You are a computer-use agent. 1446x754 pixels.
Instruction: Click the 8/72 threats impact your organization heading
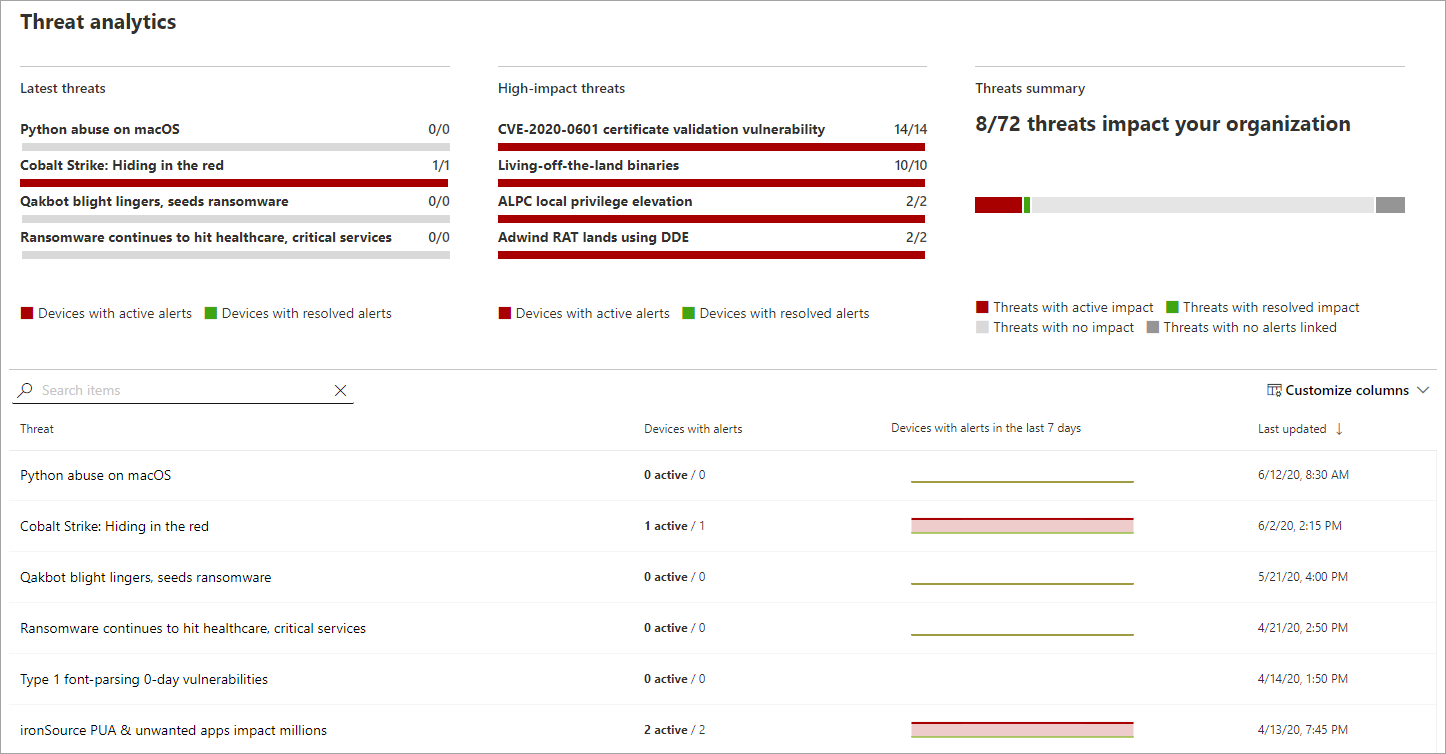[1163, 124]
